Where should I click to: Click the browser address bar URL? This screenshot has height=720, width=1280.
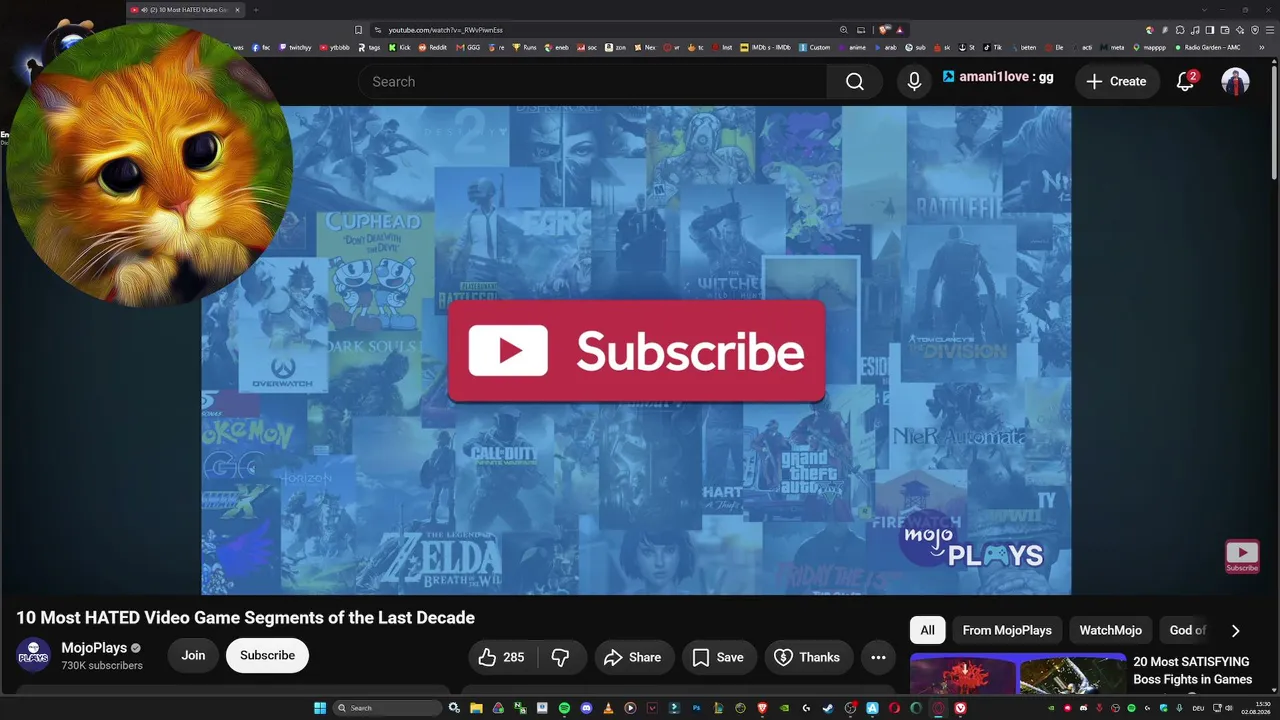[x=445, y=30]
